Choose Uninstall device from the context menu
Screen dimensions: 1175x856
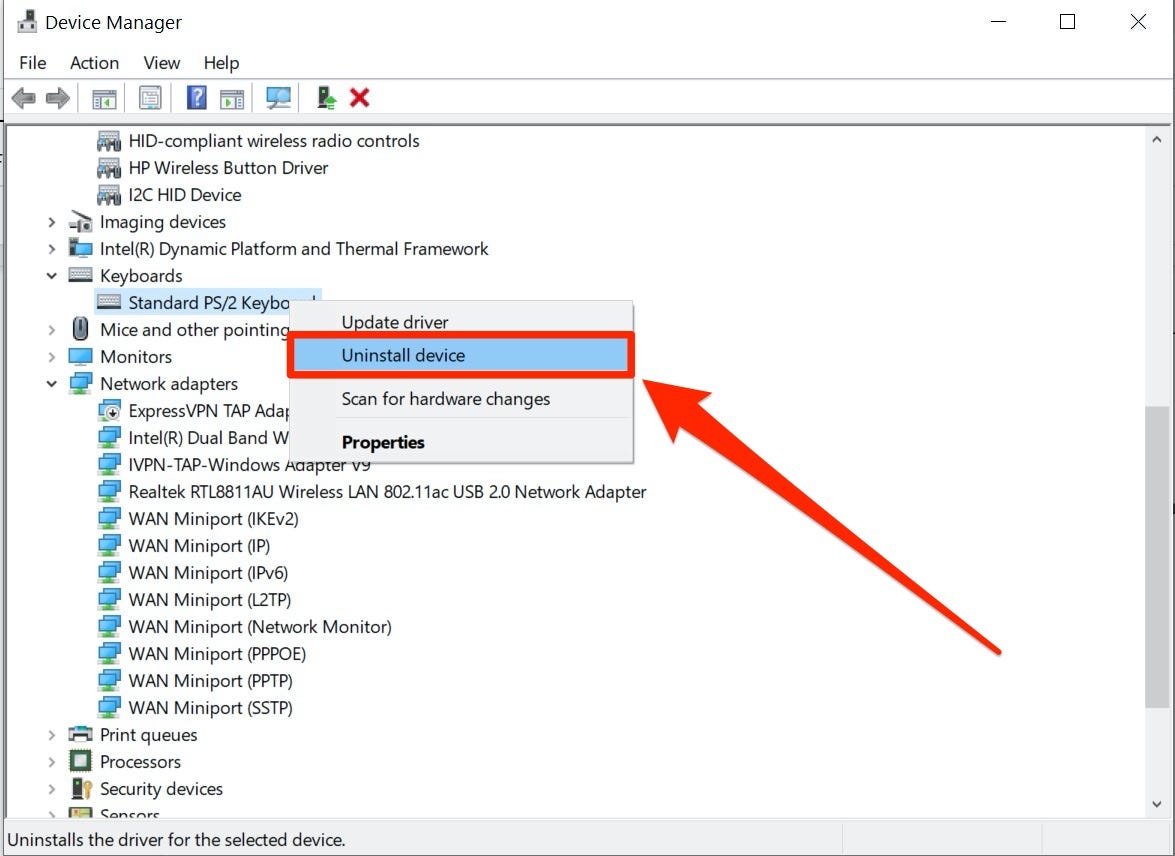pos(403,355)
